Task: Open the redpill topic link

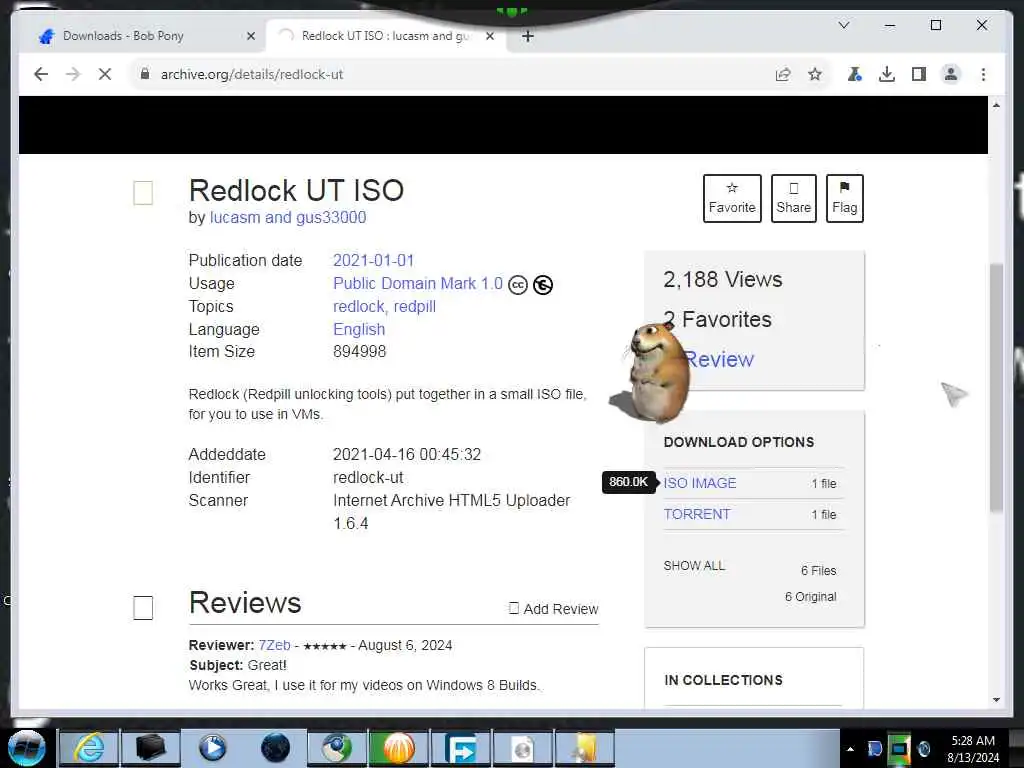Action: point(415,306)
